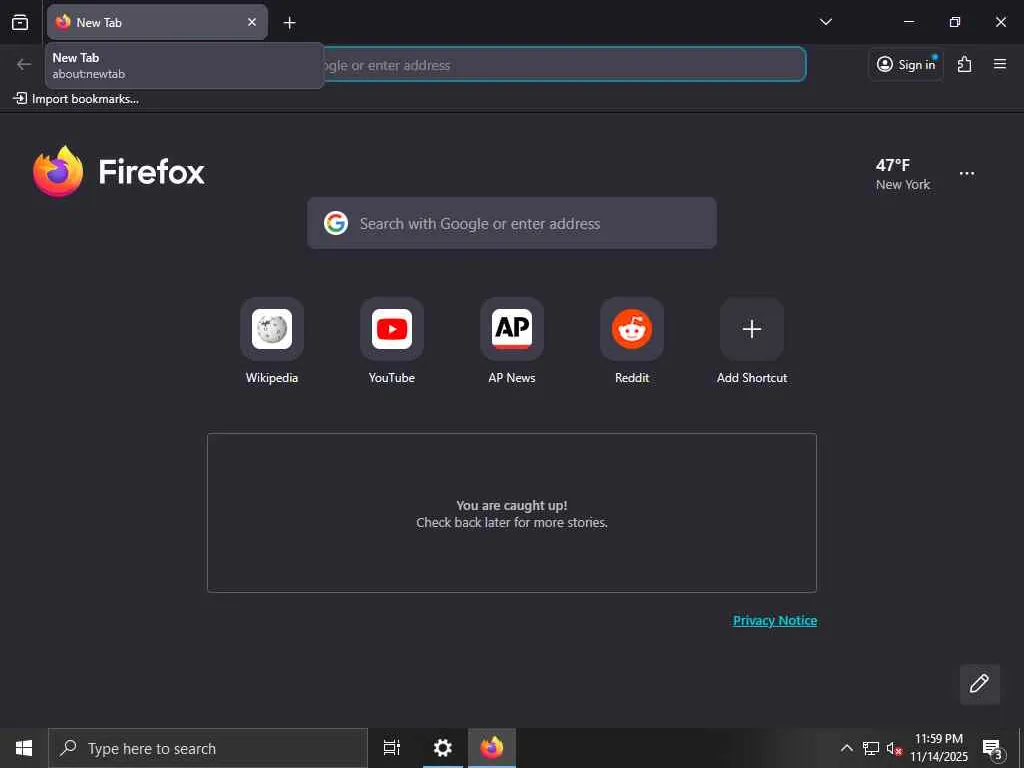The image size is (1024, 768).
Task: Open the Reddit shortcut tile
Action: point(632,329)
